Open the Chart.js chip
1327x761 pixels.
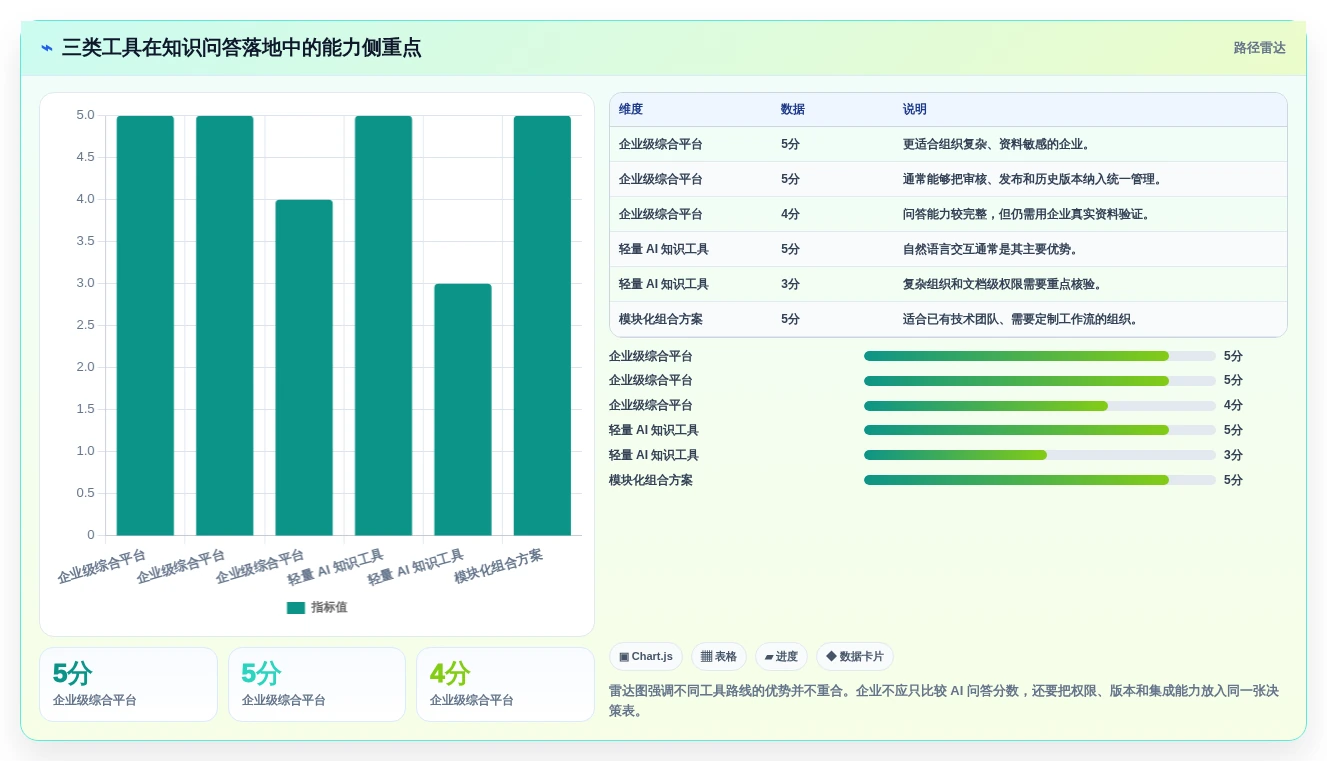coord(646,657)
